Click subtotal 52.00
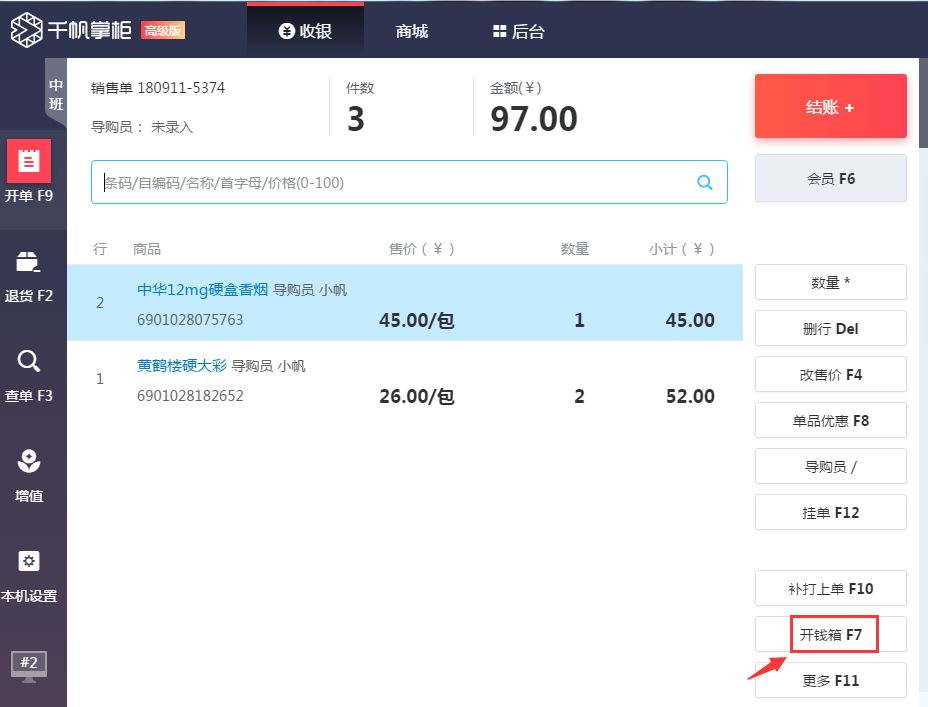Image resolution: width=928 pixels, height=707 pixels. pyautogui.click(x=690, y=396)
